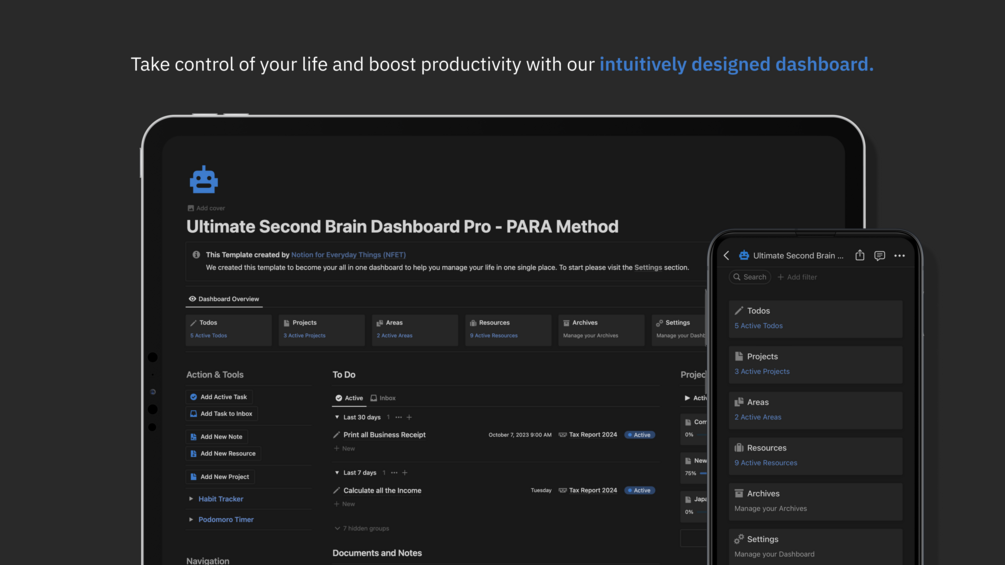This screenshot has width=1005, height=565.
Task: Click the Add Active Task button
Action: pos(219,397)
